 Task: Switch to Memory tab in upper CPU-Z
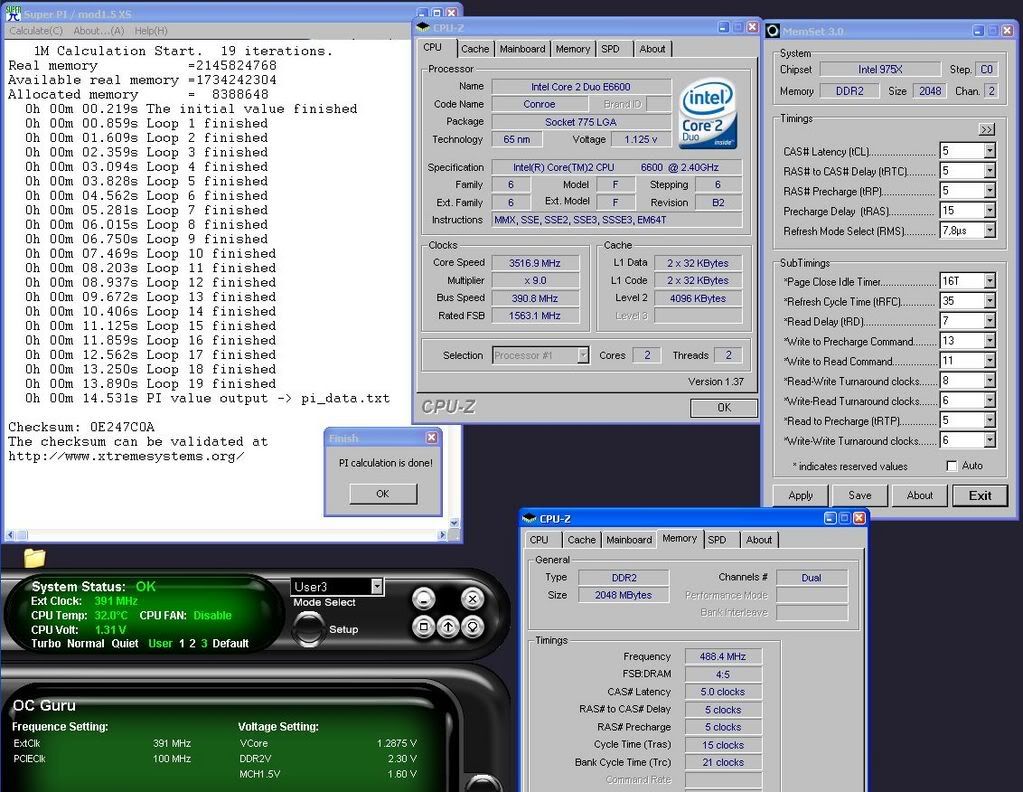[x=572, y=49]
